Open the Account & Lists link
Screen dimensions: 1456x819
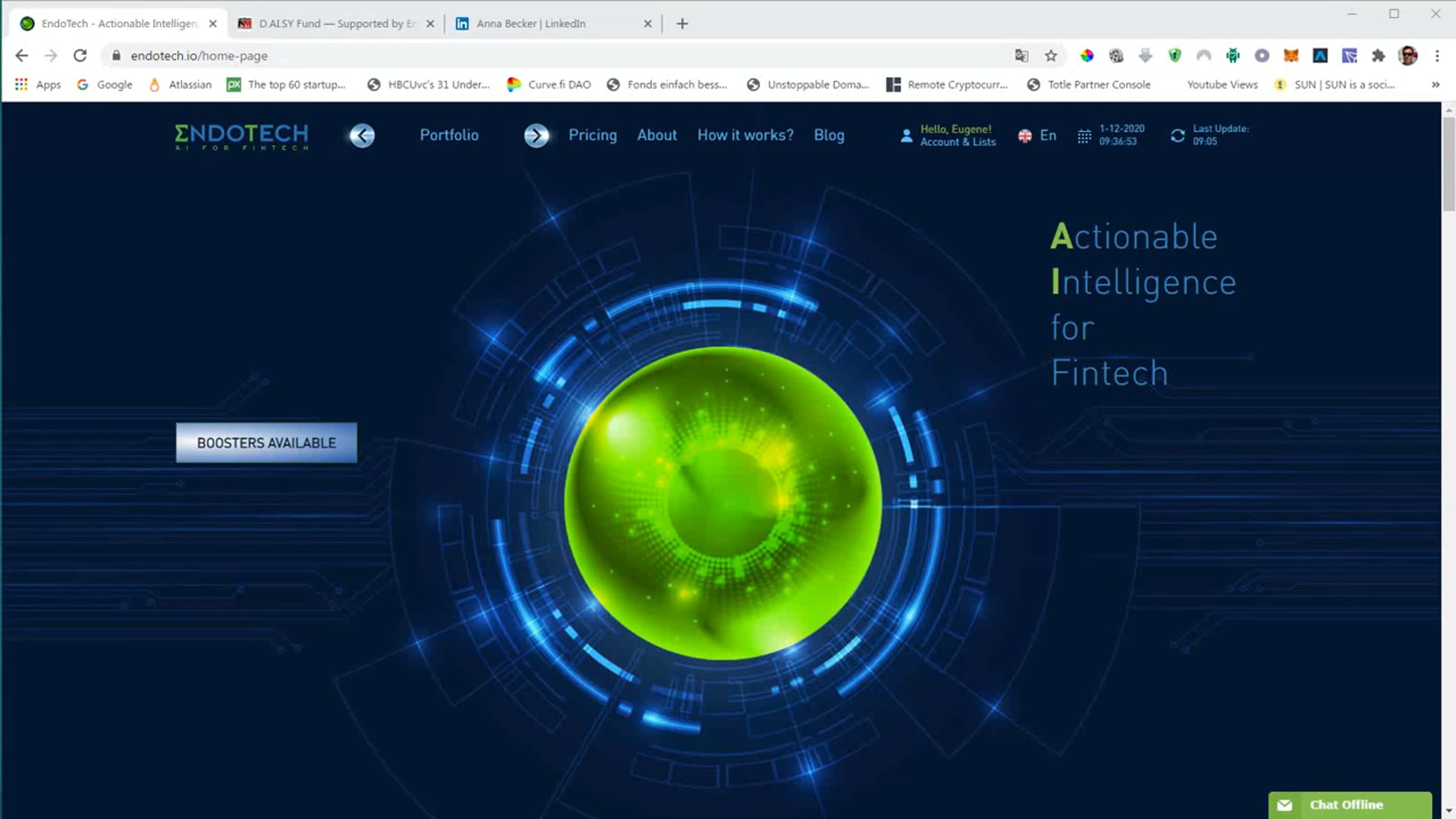coord(958,142)
